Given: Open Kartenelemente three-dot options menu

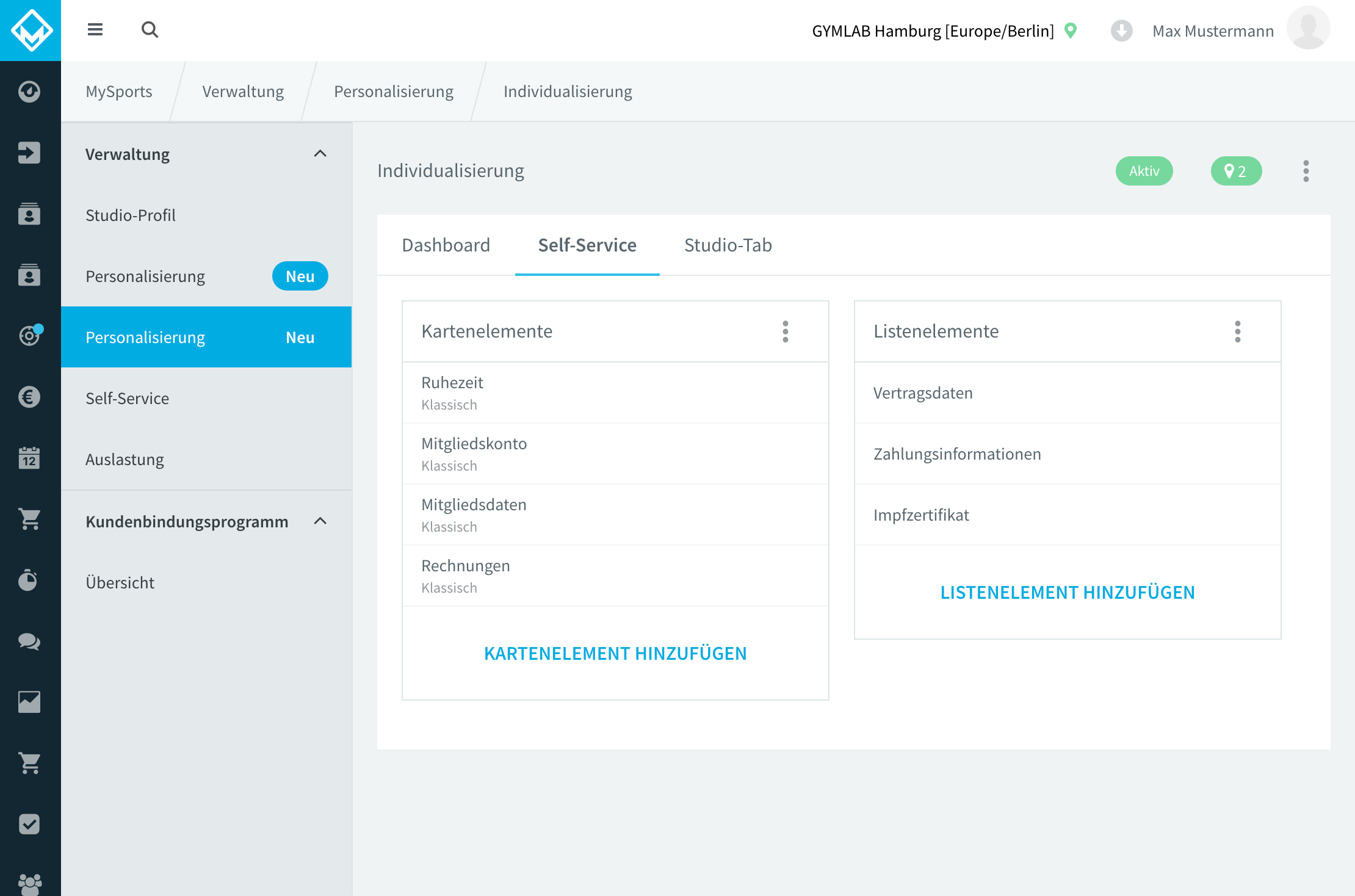Looking at the screenshot, I should point(786,331).
